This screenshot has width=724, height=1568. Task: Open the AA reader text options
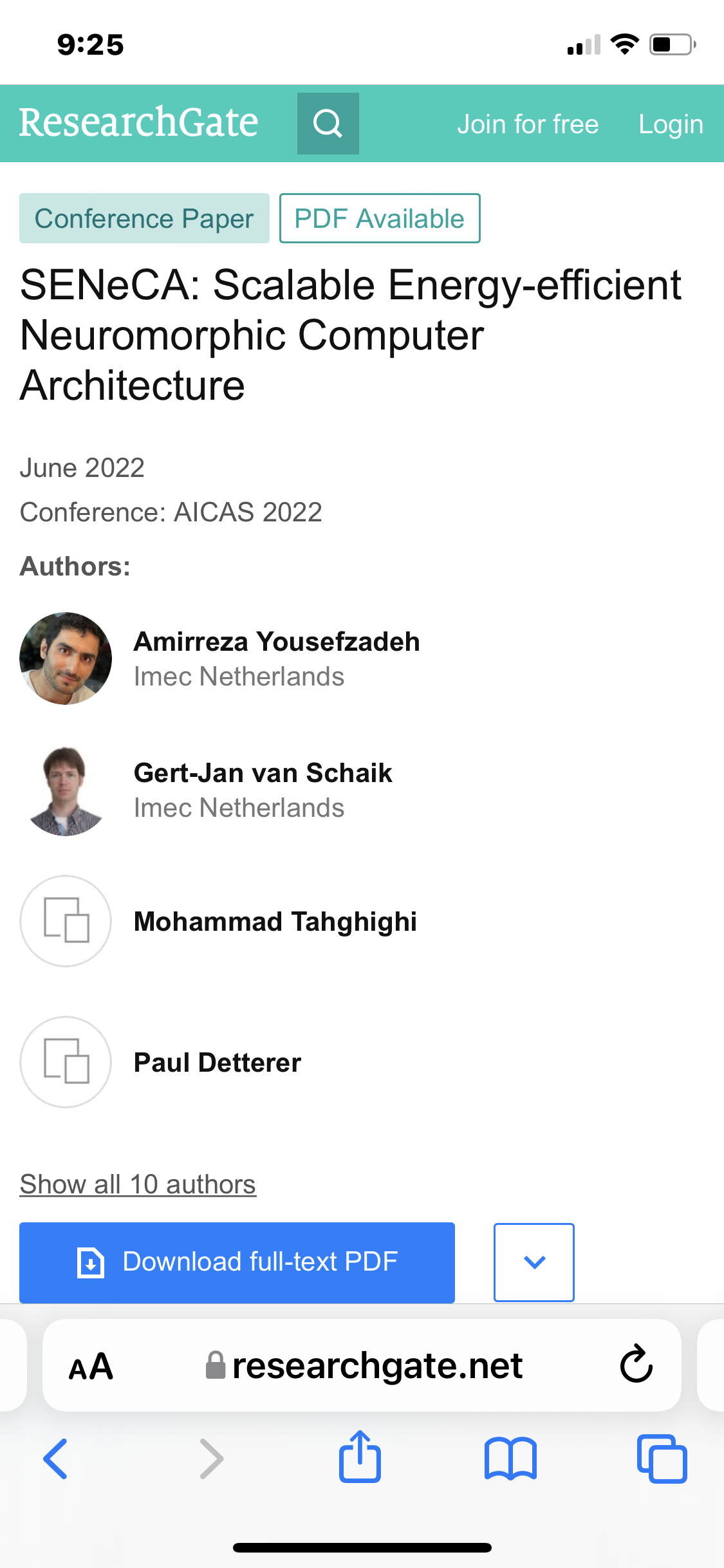[91, 1366]
